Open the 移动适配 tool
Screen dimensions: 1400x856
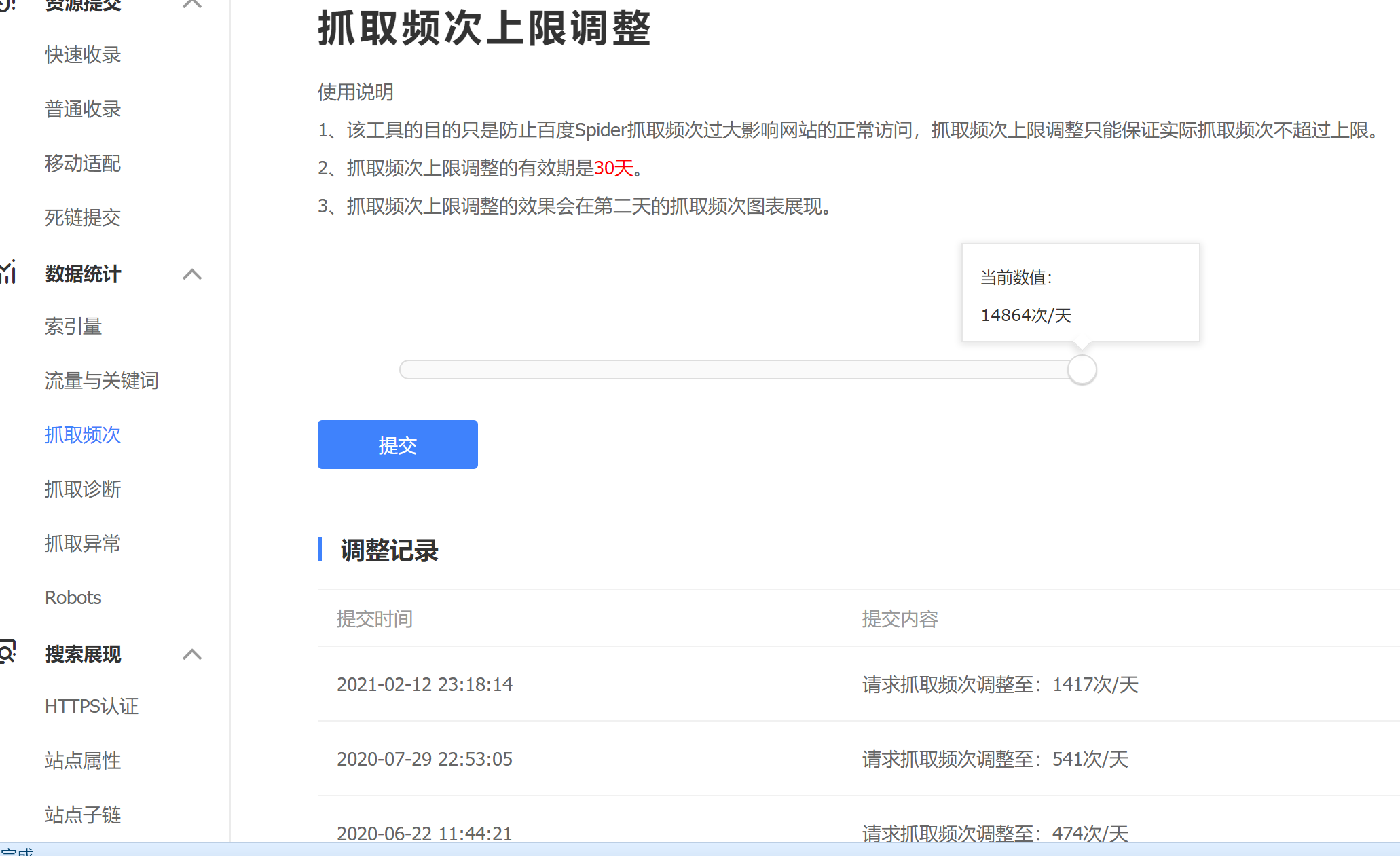[82, 164]
